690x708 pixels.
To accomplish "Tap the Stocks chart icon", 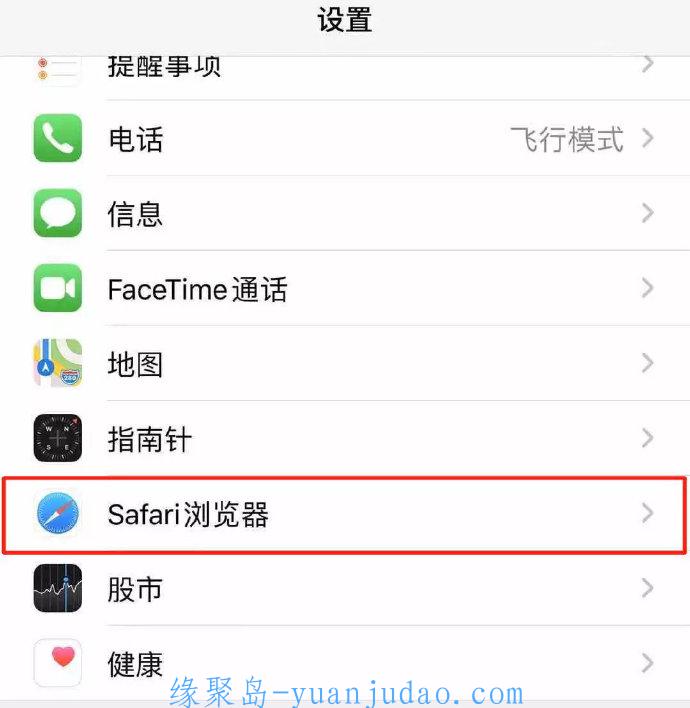I will [58, 588].
